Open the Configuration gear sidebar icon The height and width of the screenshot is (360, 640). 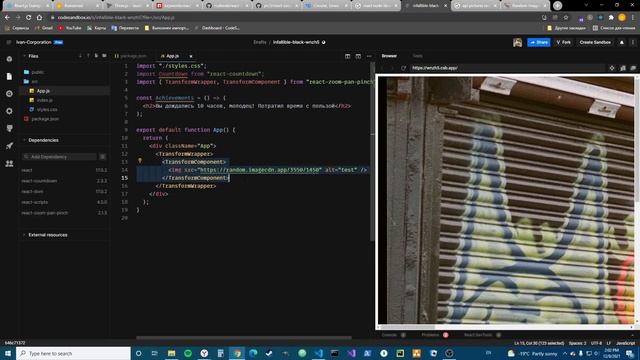click(x=9, y=111)
